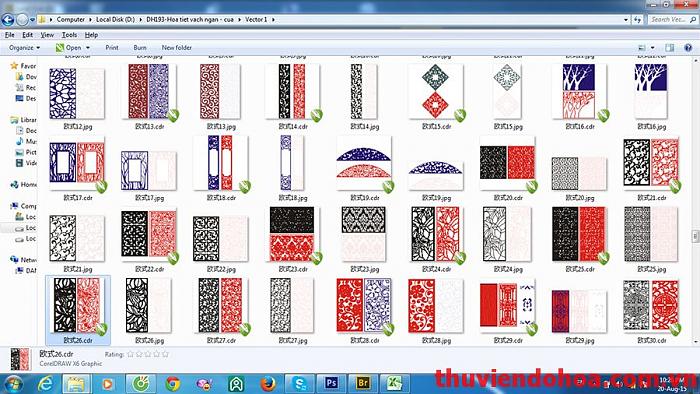Click file name 欧式13.cdr
700x394 pixels.
tap(150, 126)
